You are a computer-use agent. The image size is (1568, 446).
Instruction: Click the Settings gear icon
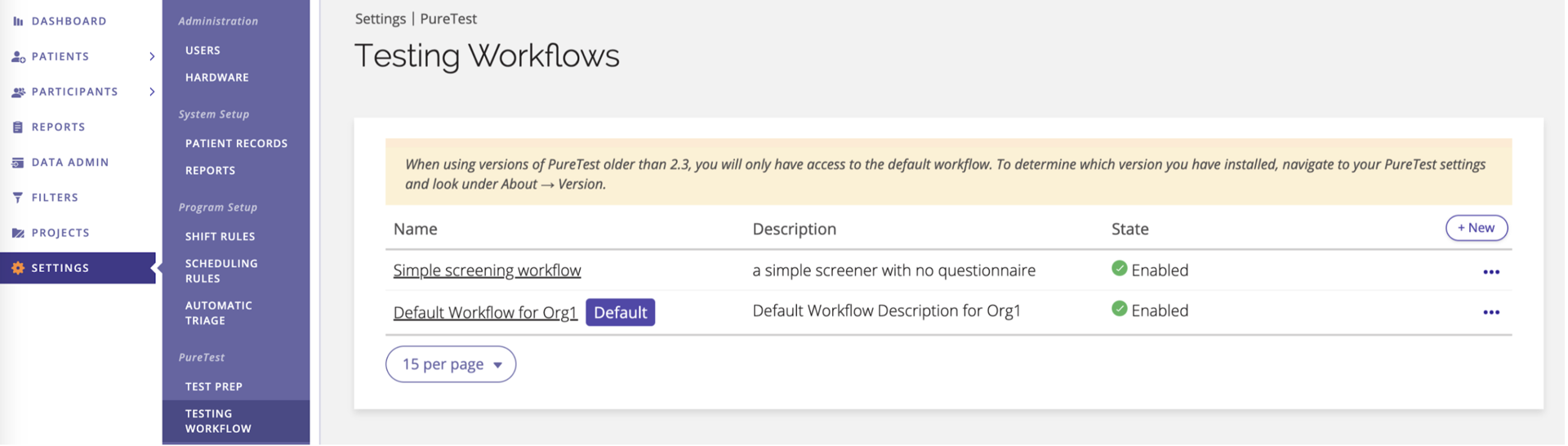[18, 268]
